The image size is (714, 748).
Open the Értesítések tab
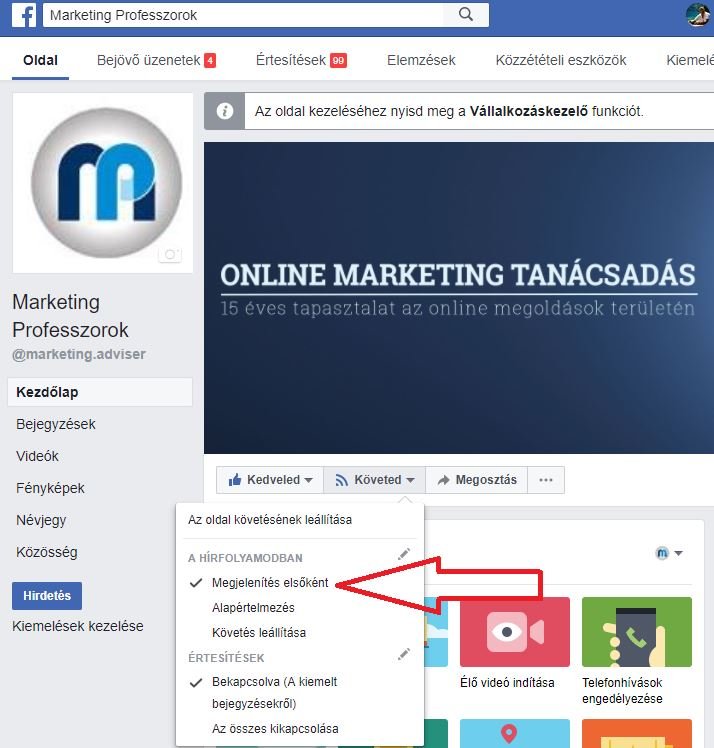[301, 61]
